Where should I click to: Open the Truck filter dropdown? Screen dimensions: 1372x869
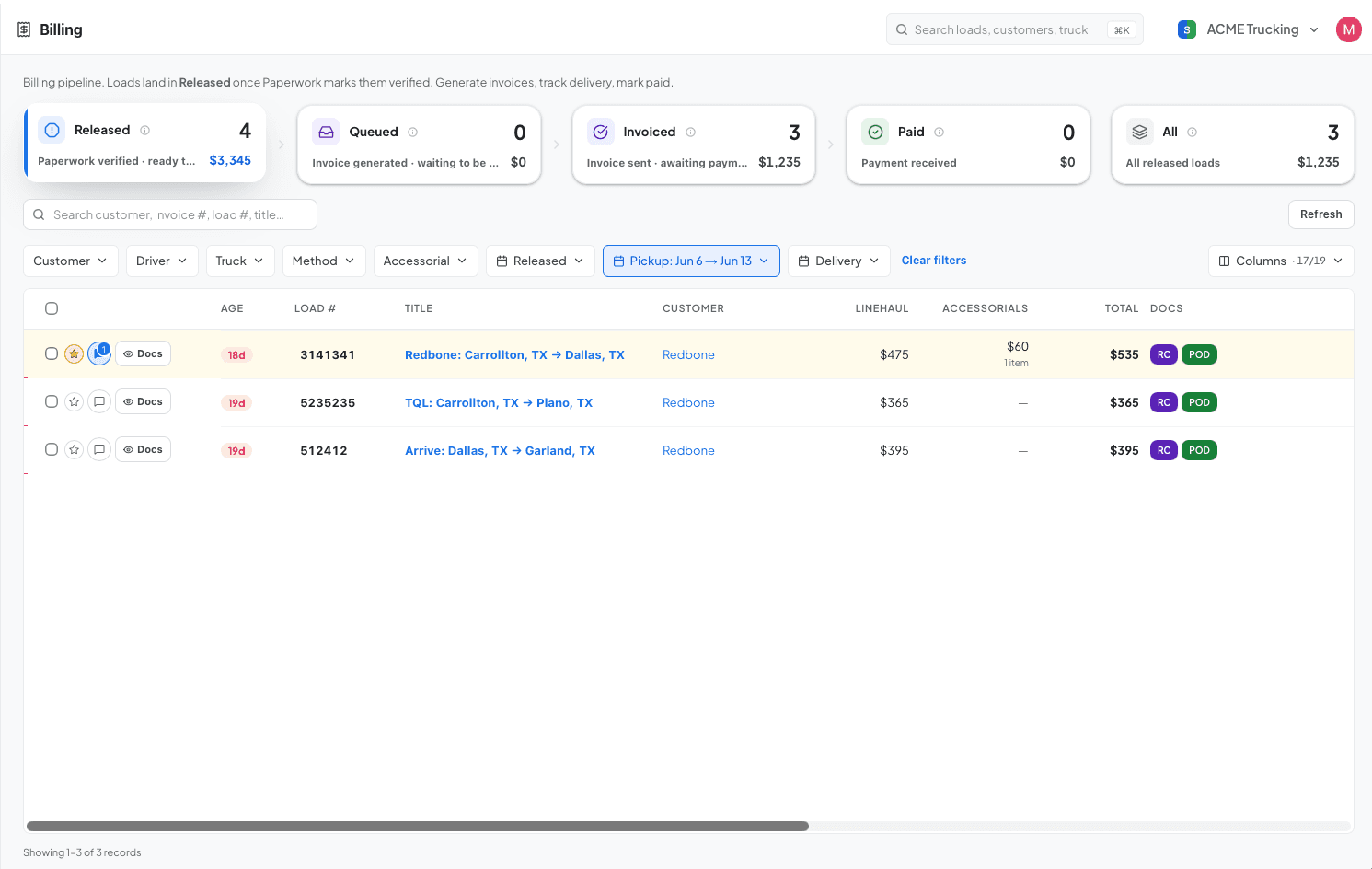tap(240, 261)
